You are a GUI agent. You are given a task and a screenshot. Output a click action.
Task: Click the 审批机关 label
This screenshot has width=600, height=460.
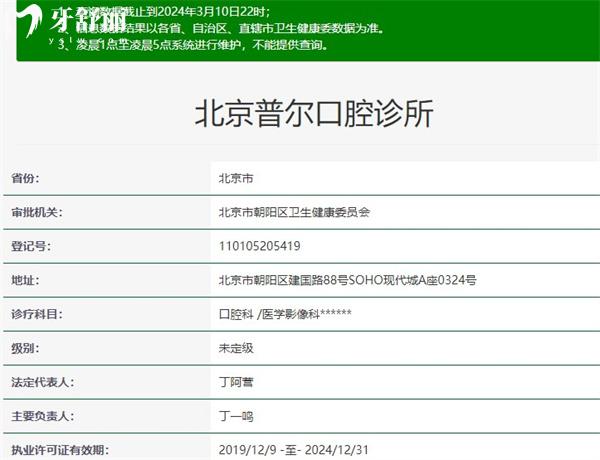tap(37, 212)
